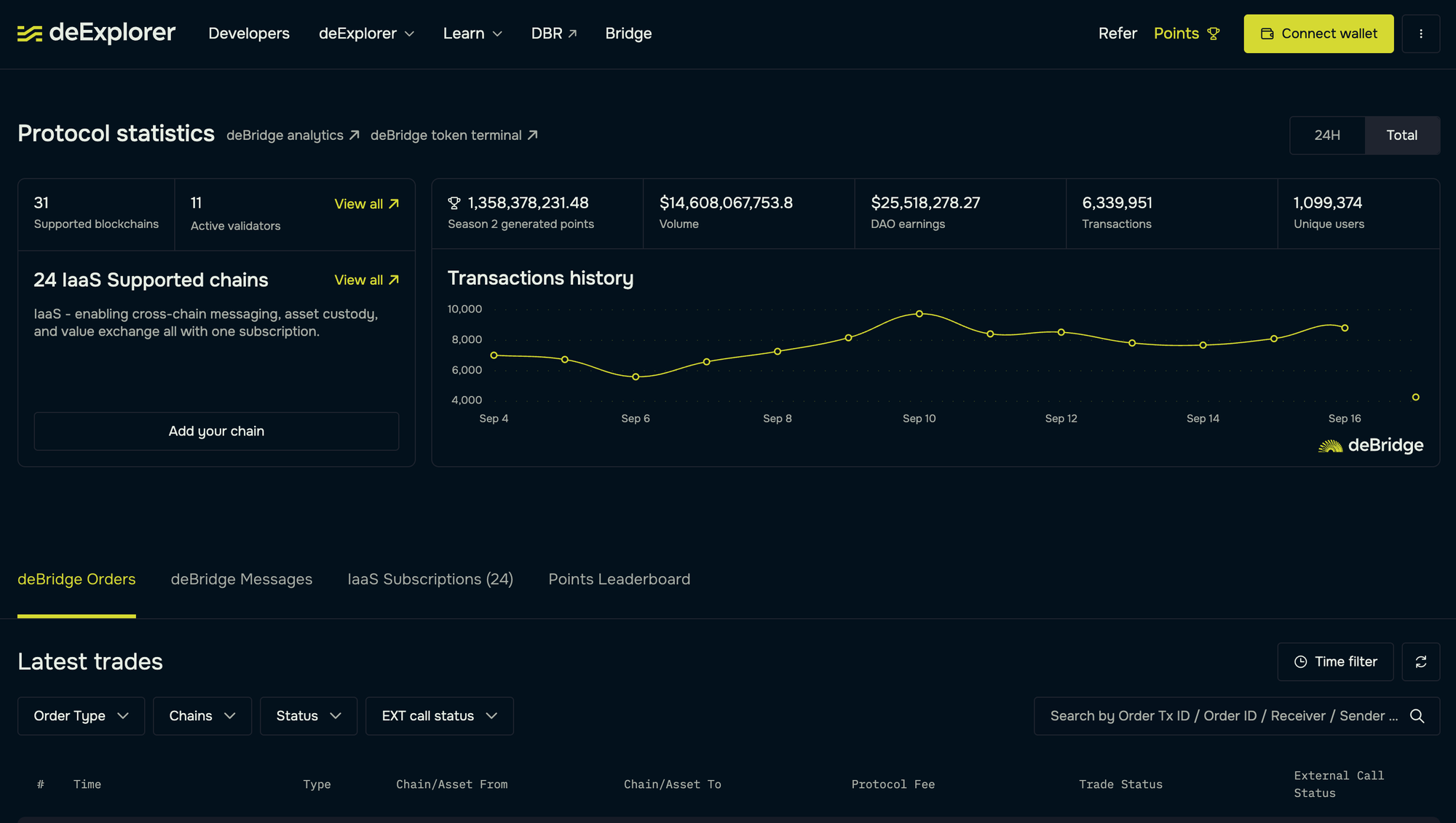1456x823 pixels.
Task: Open the EXT call status dropdown
Action: [439, 716]
